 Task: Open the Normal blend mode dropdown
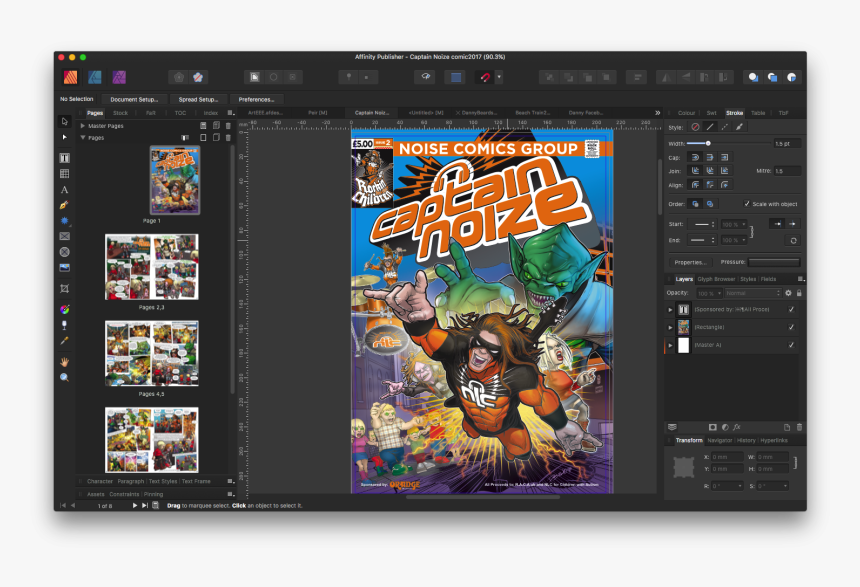tap(753, 293)
